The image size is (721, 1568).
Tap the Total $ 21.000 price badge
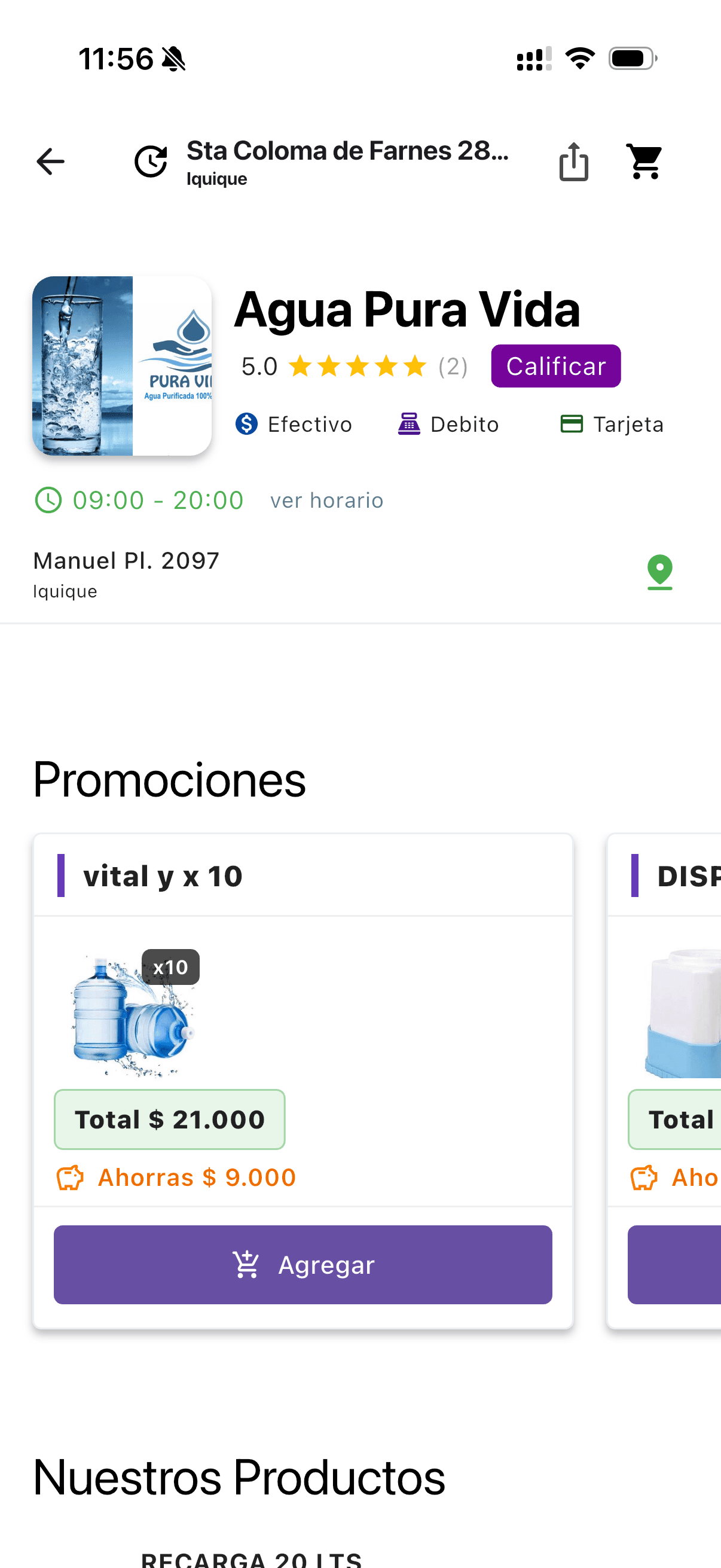(170, 1119)
